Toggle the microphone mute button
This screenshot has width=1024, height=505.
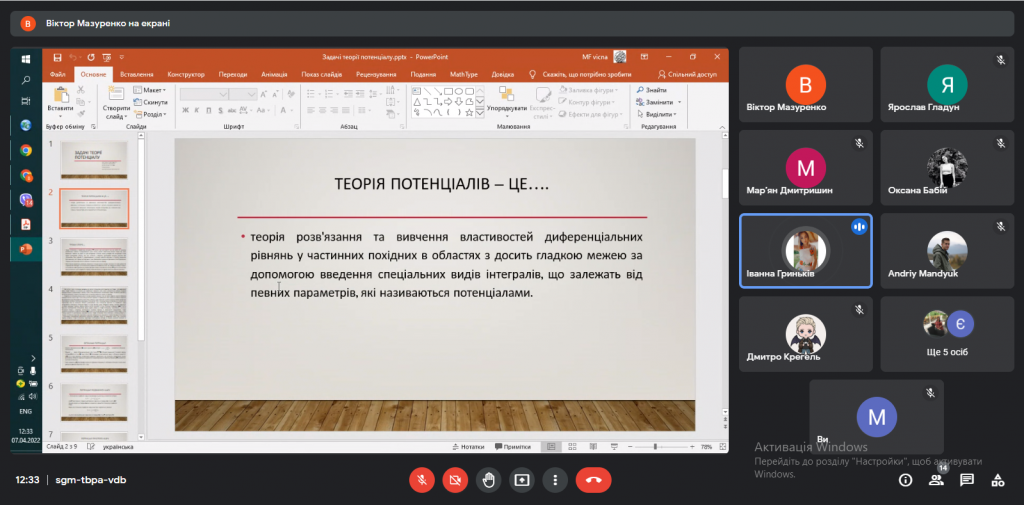pos(422,480)
